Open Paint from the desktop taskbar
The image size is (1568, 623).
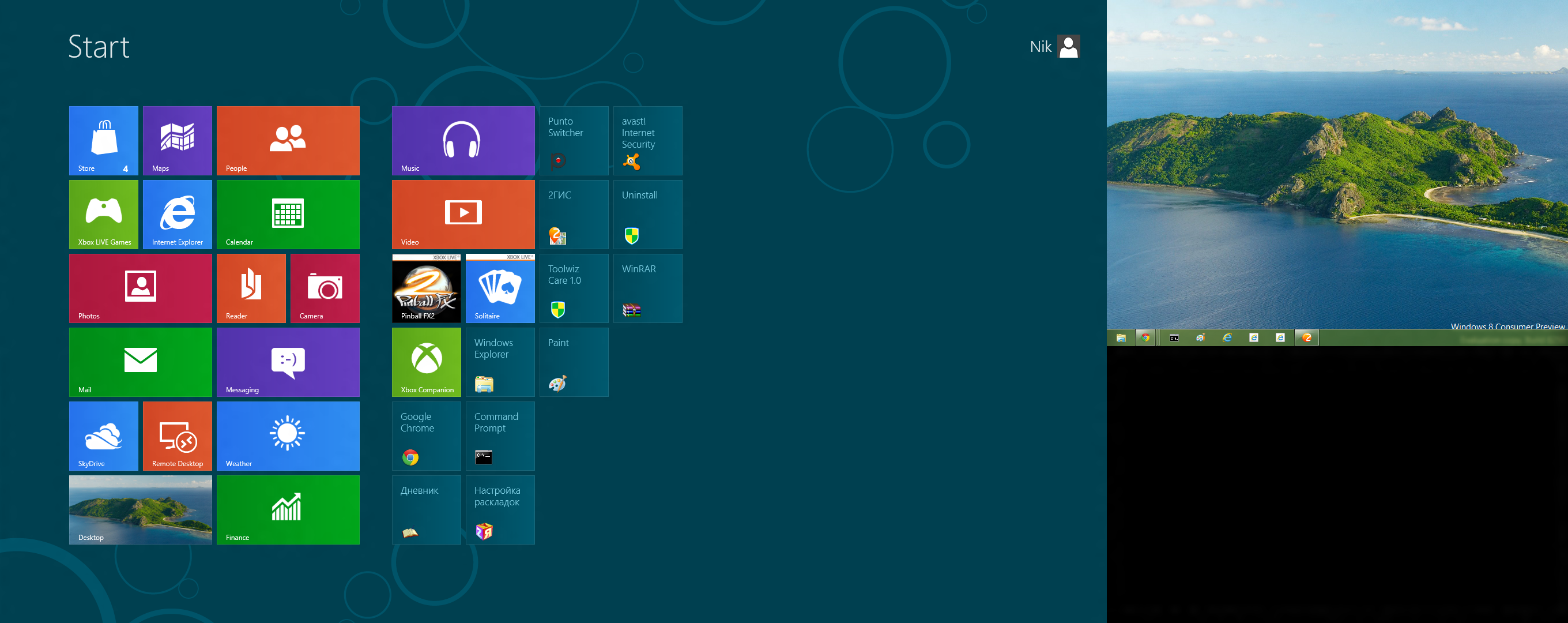1200,338
